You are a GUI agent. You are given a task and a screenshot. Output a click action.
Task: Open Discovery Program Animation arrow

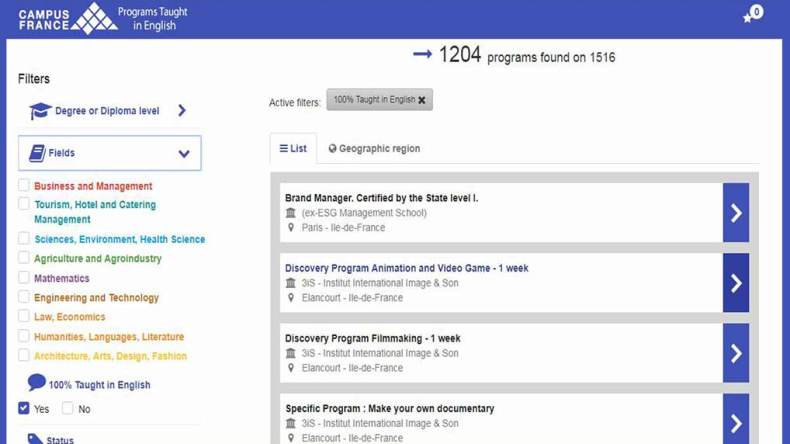tap(735, 283)
